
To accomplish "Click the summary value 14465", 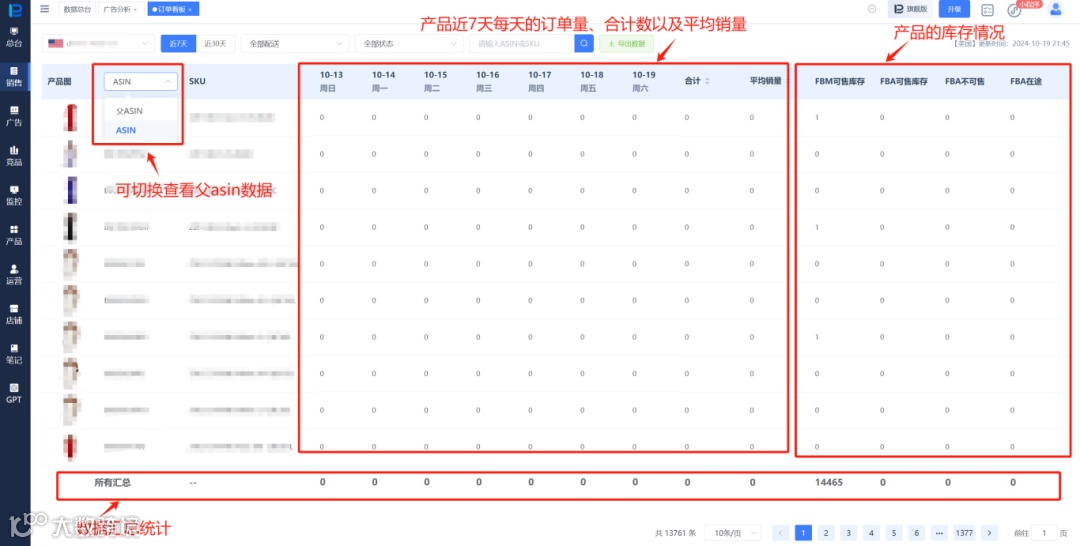I will [x=829, y=483].
